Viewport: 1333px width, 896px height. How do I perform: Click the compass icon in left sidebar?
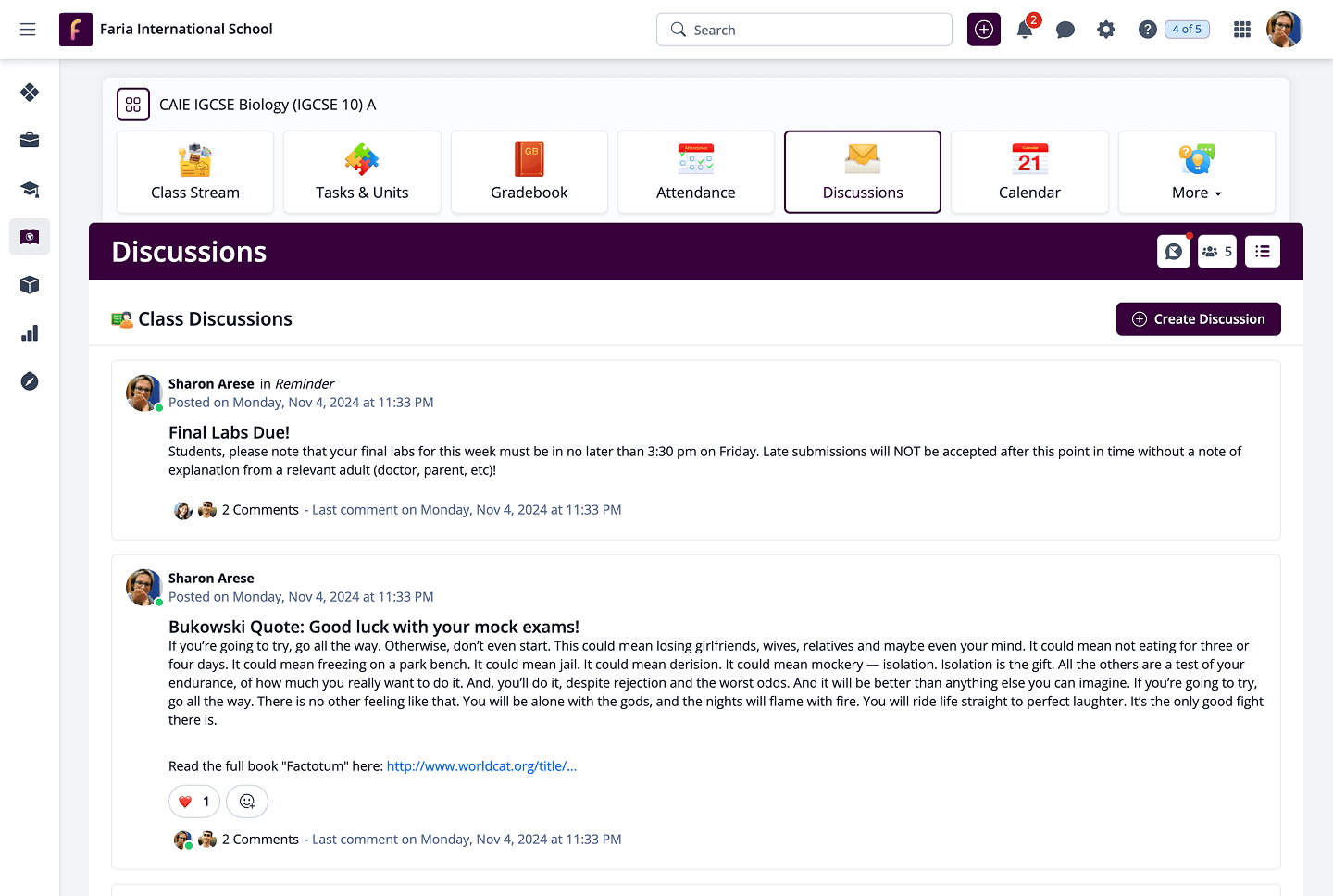30,381
